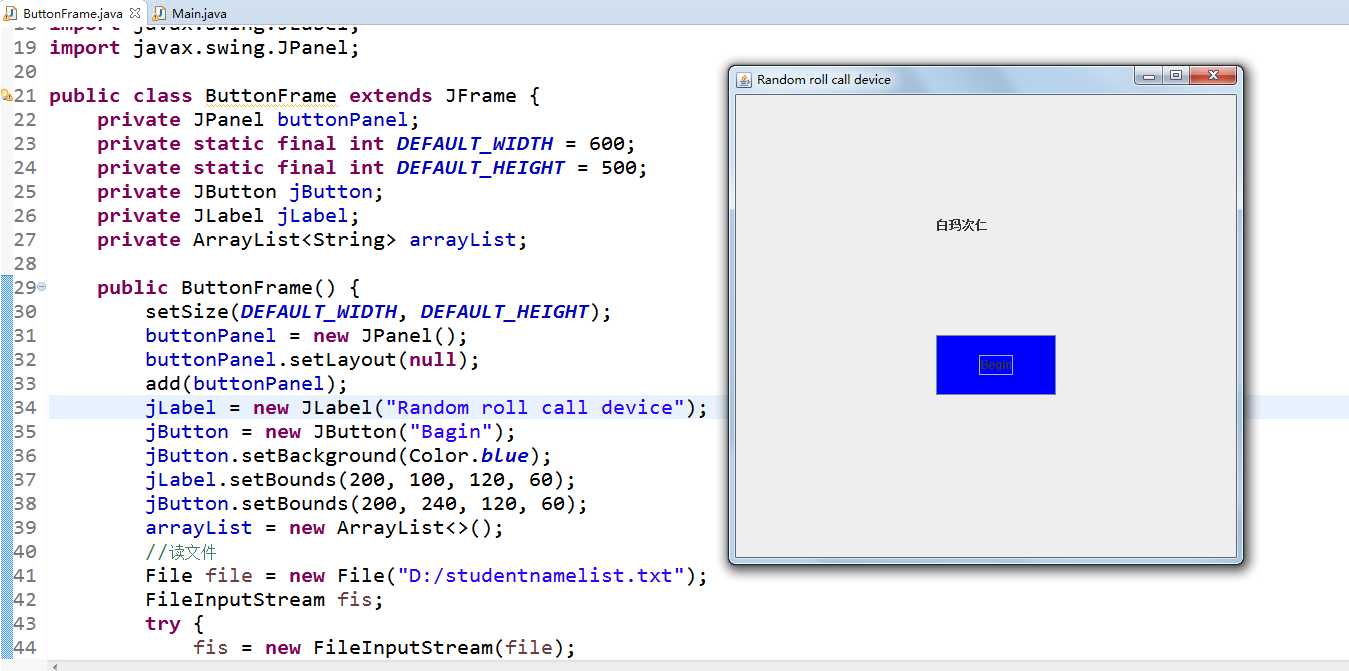The height and width of the screenshot is (671, 1349).
Task: Click the Java coffee cup icon in roll call title bar
Action: (x=744, y=80)
